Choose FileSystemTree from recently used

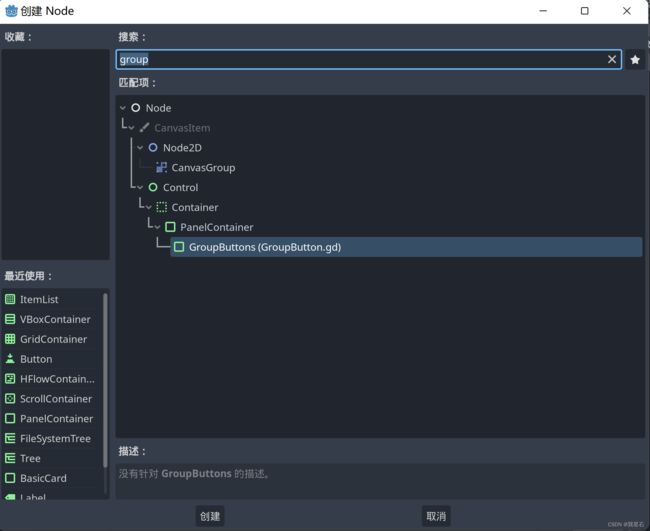pos(55,439)
